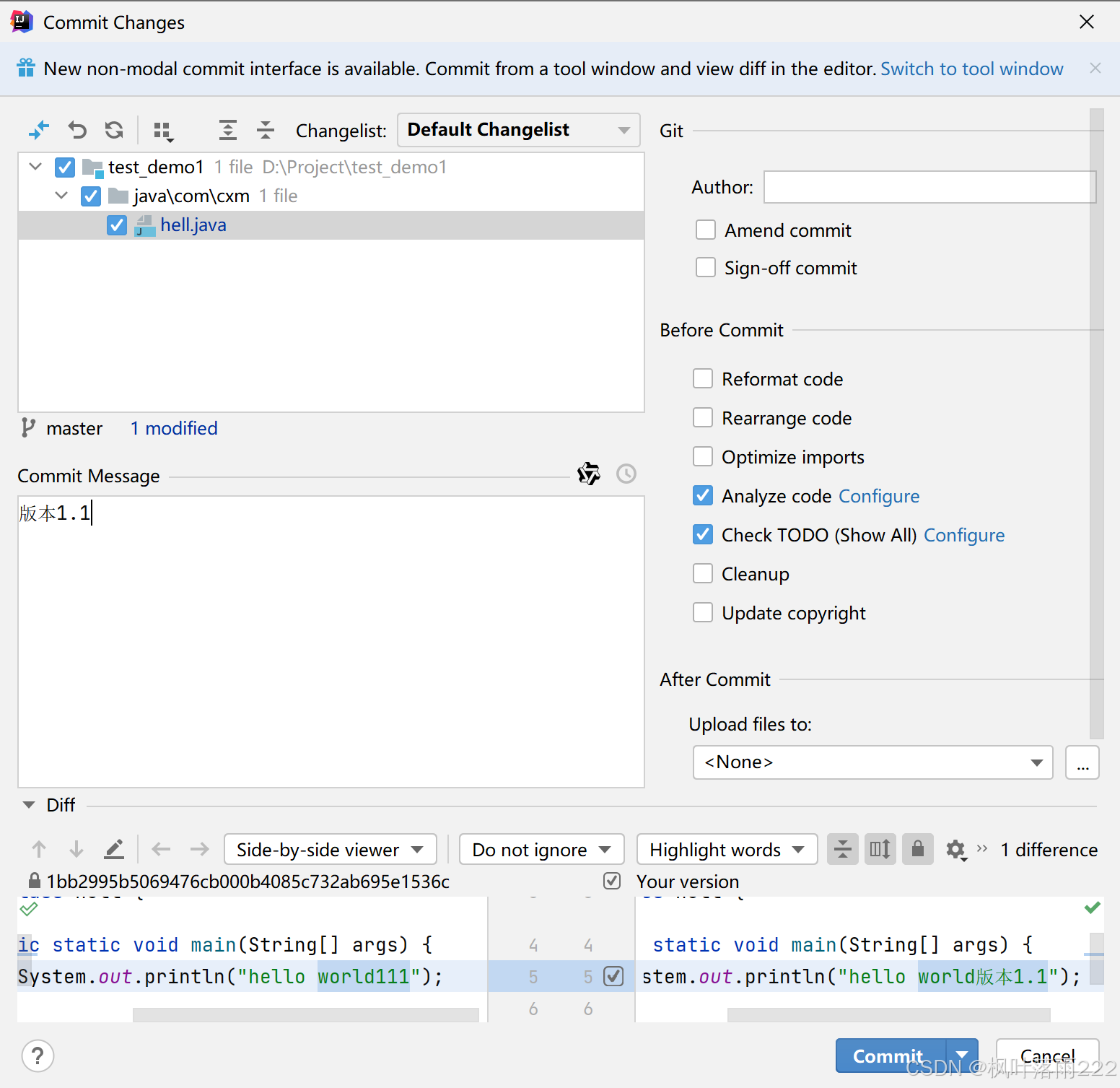1120x1088 pixels.
Task: Enable the Amend commit checkbox
Action: point(705,230)
